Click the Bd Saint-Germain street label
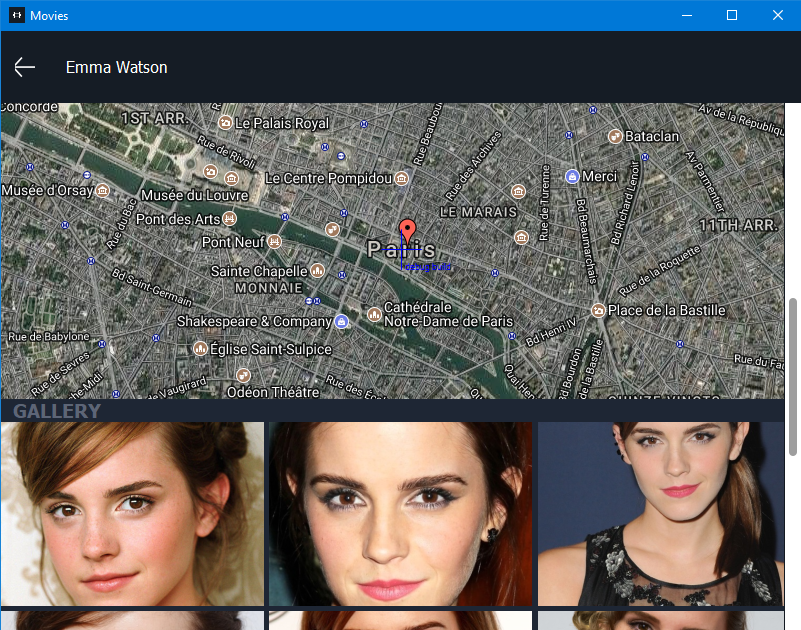Viewport: 801px width, 630px height. (152, 288)
